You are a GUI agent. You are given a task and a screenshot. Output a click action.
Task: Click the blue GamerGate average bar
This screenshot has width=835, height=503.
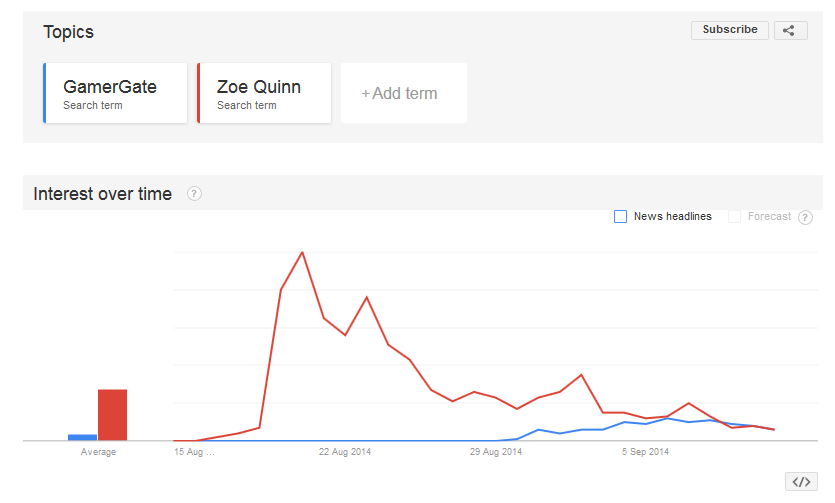(82, 437)
